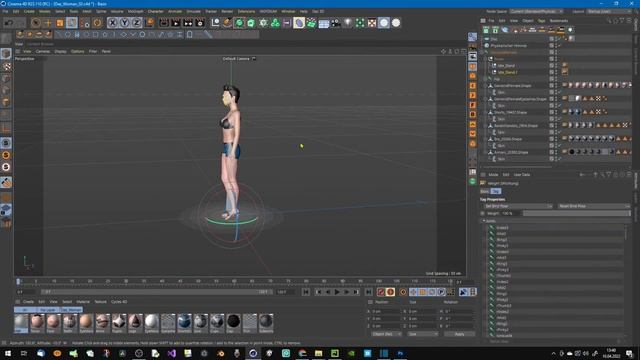Click the X Position input field
This screenshot has width=640, height=360.
(386, 311)
